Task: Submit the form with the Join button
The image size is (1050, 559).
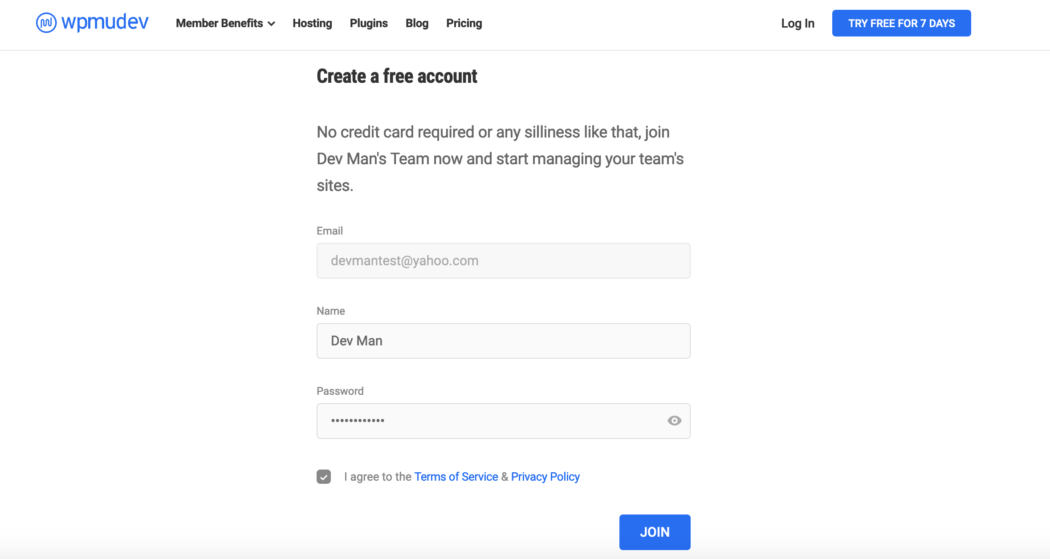Action: 654,532
